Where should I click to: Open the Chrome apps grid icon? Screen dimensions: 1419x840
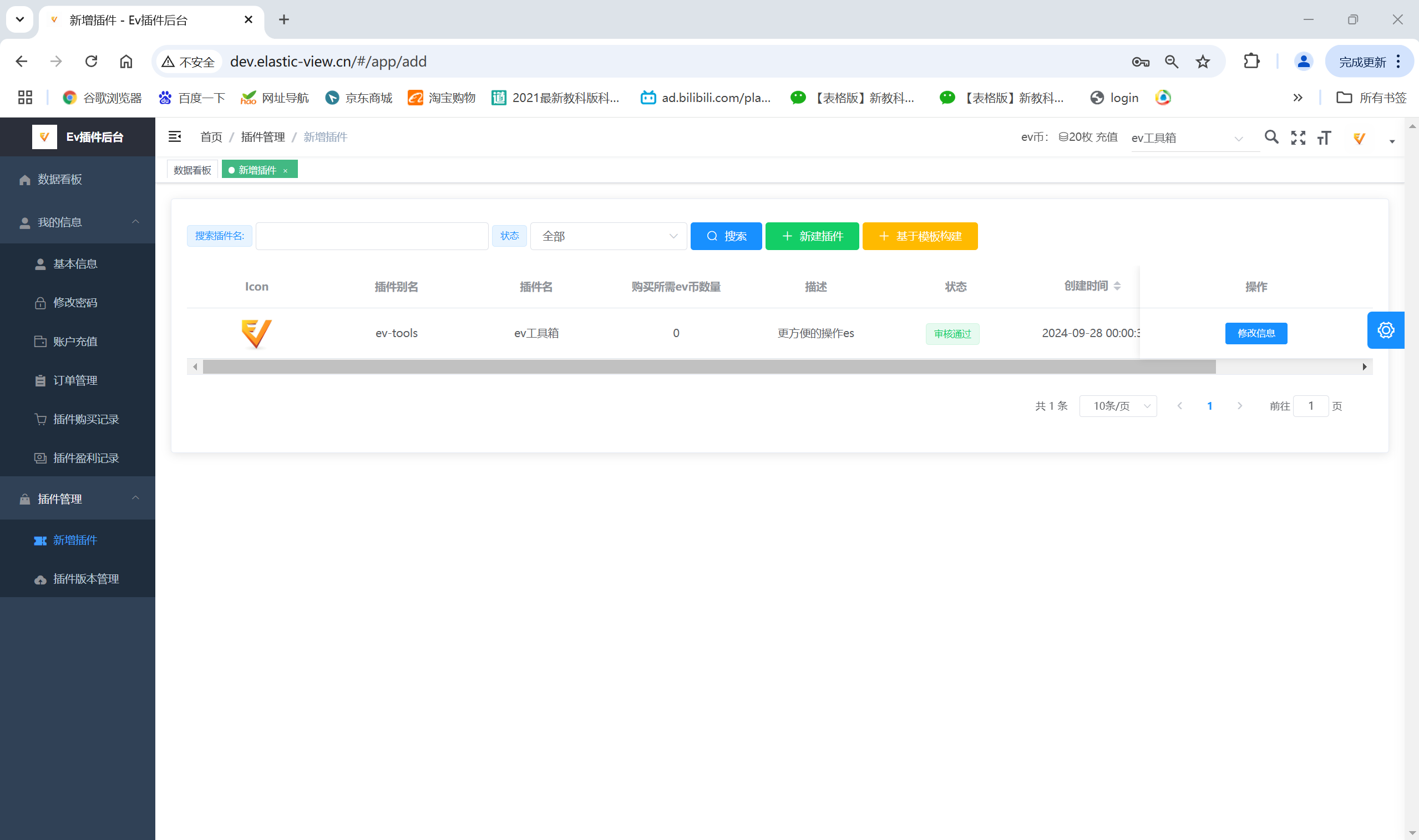[x=25, y=98]
